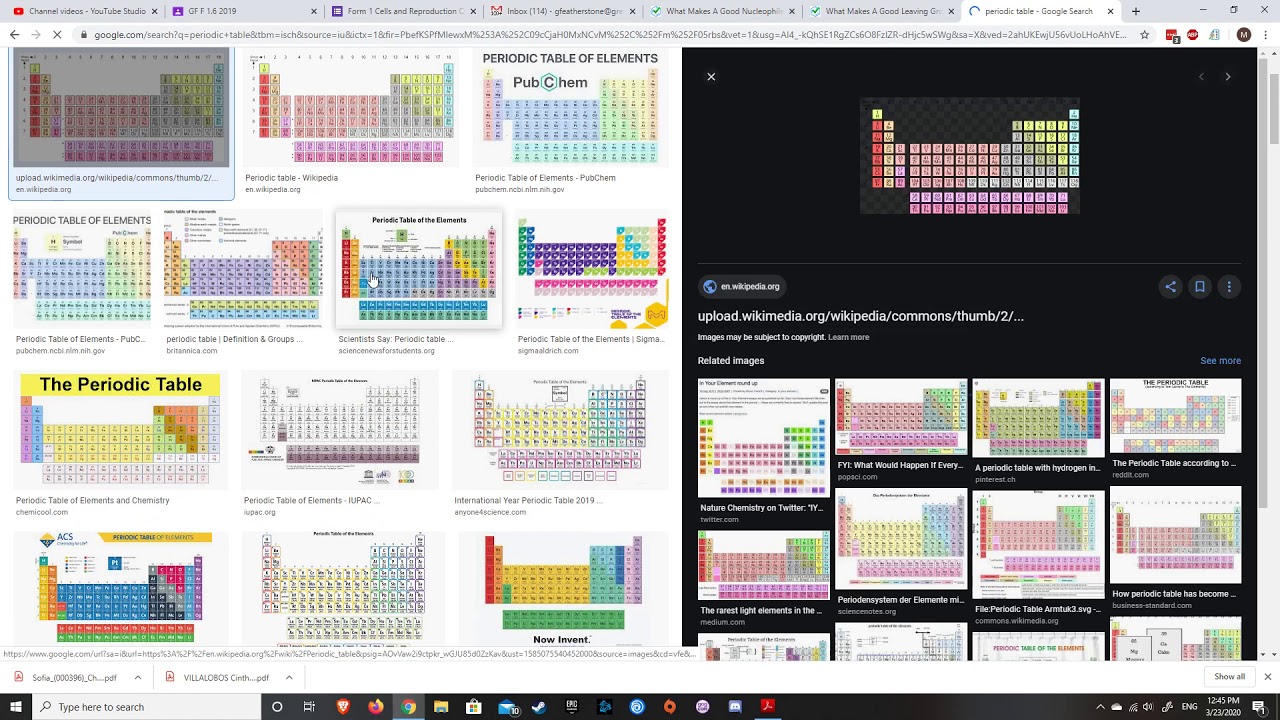
Task: Select the britannica.com periodic table result
Action: (x=243, y=283)
